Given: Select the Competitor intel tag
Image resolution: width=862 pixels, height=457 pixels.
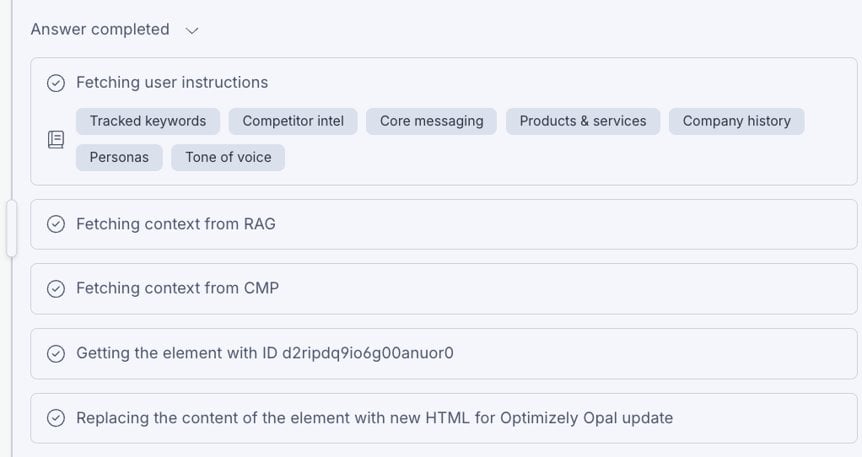Looking at the screenshot, I should click(x=293, y=121).
